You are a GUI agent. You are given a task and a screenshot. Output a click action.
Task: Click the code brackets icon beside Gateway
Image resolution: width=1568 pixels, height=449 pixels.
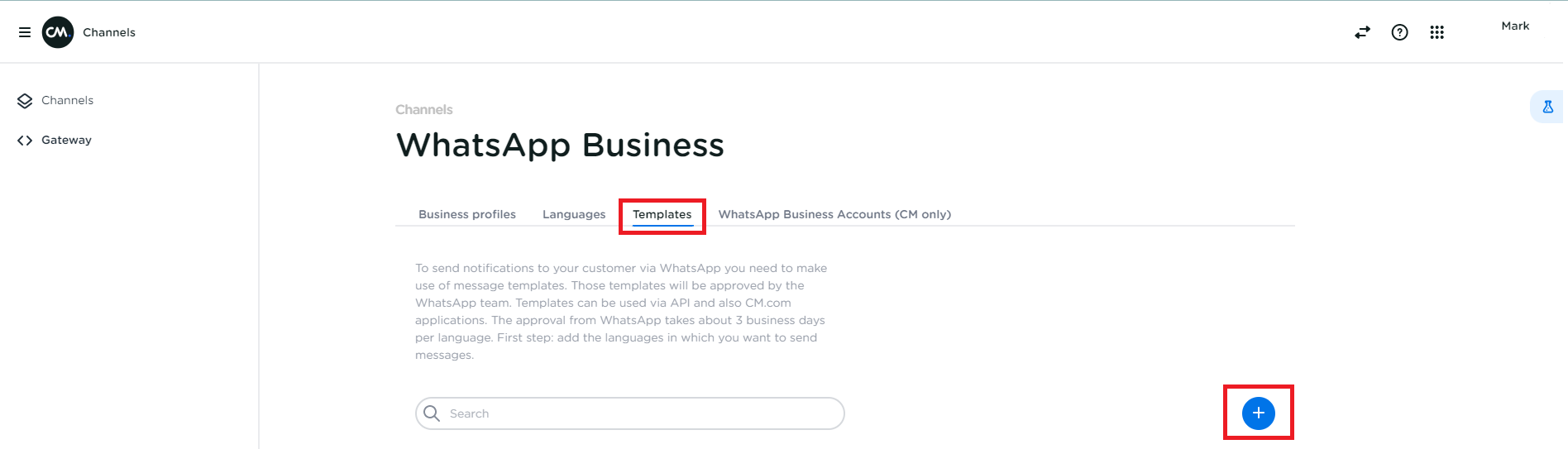(x=25, y=141)
